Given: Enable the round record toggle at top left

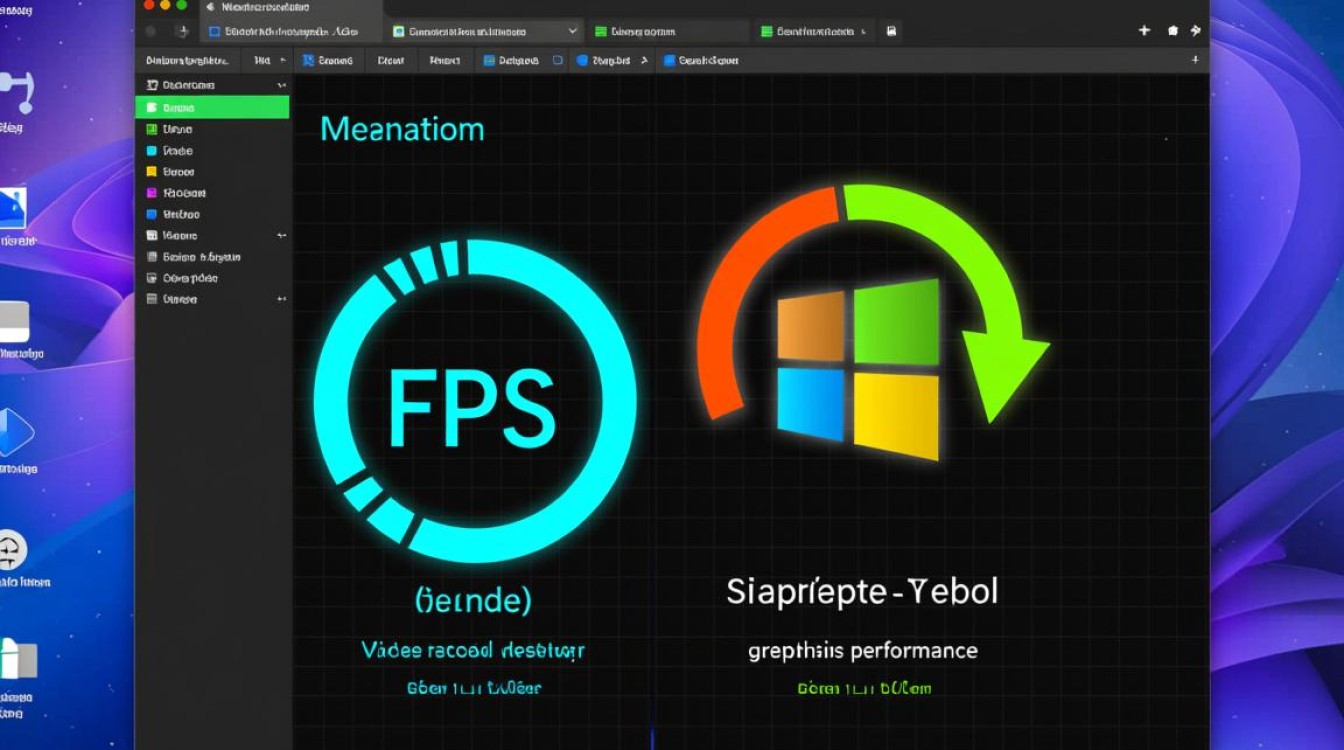Looking at the screenshot, I should click(150, 31).
